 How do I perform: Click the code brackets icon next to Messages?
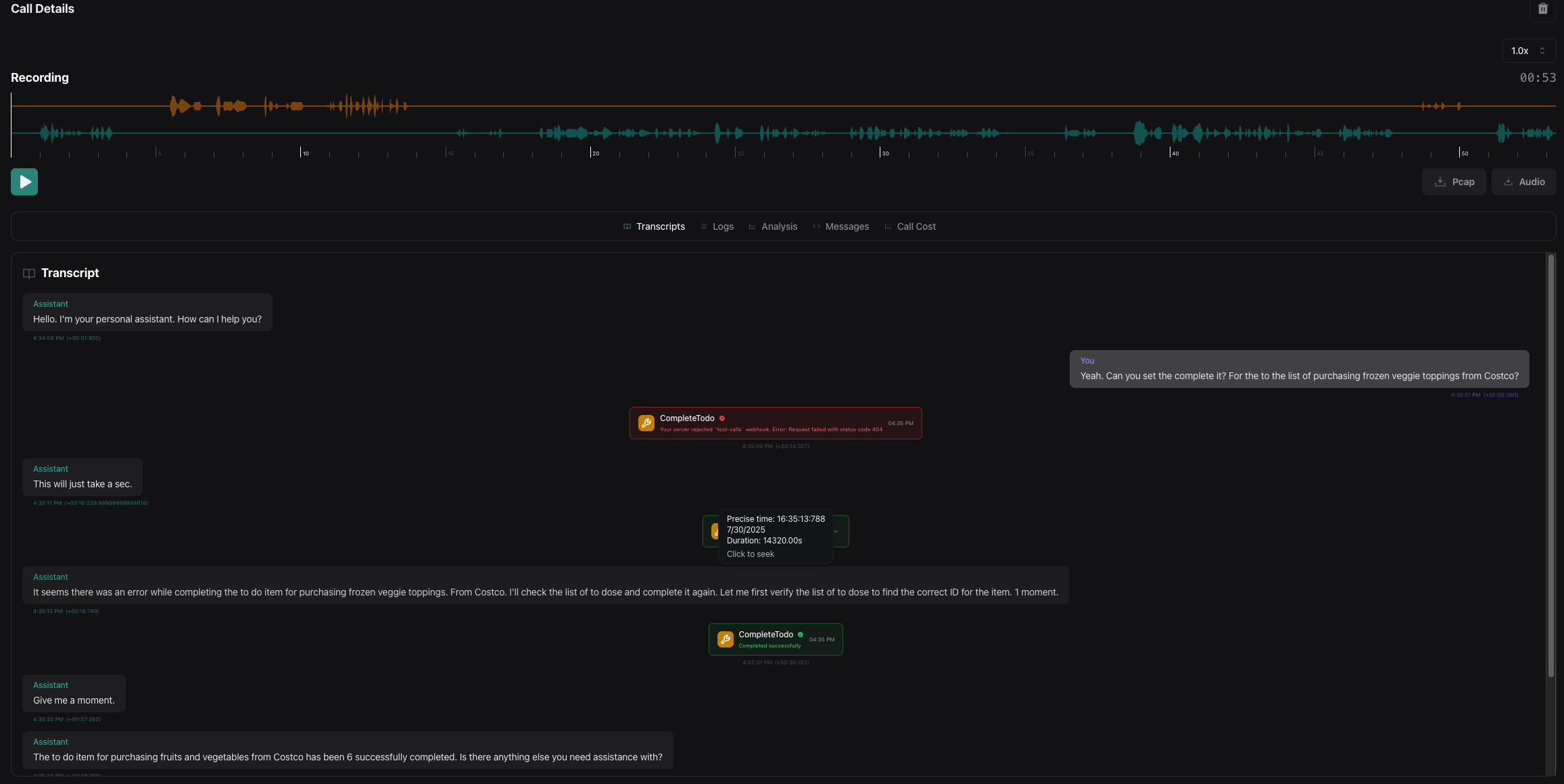(817, 226)
